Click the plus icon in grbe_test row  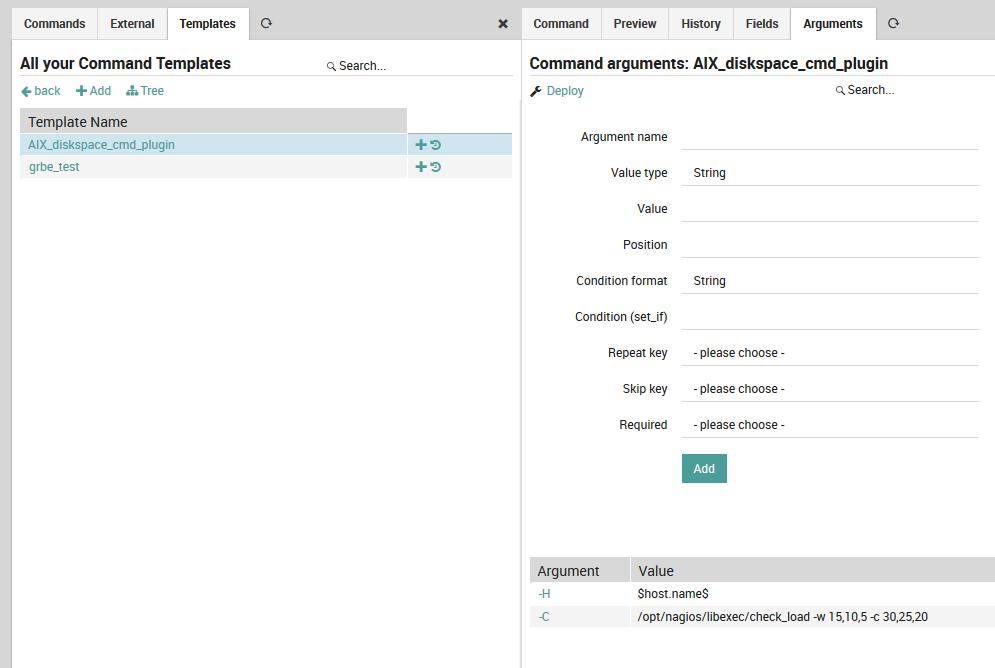tap(421, 167)
